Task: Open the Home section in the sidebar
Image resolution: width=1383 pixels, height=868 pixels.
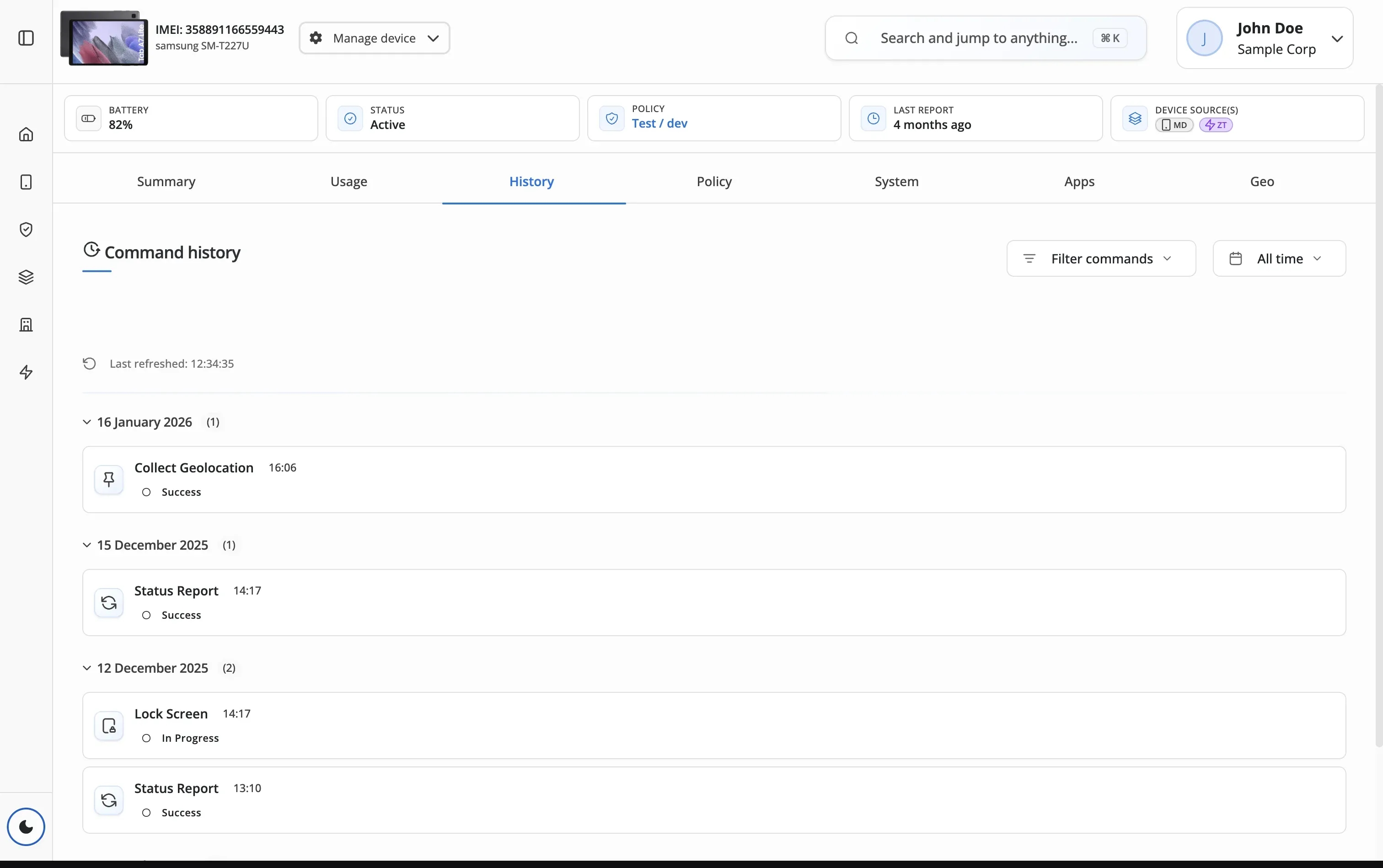Action: pos(27,134)
